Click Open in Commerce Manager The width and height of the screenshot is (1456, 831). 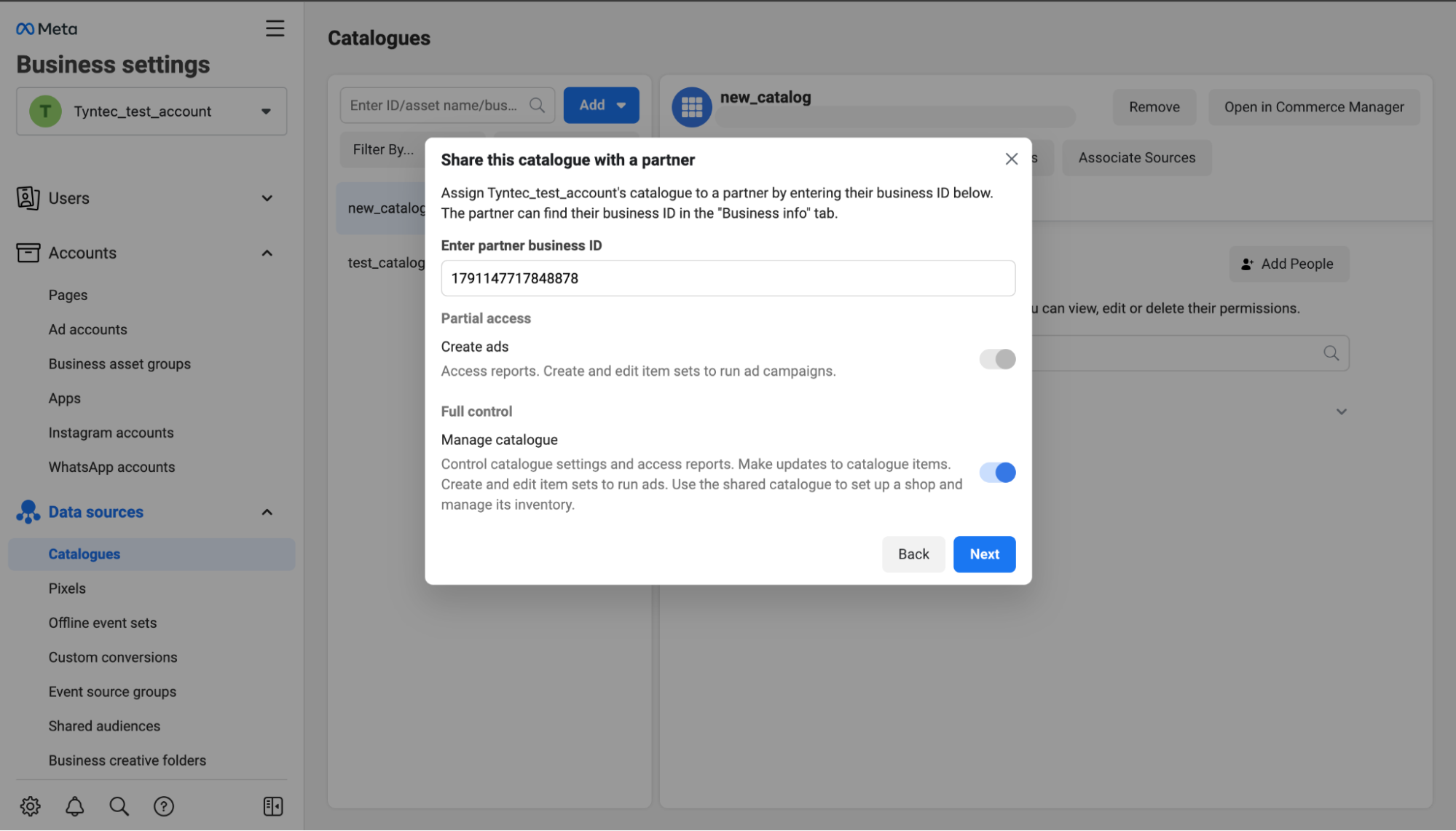[x=1314, y=107]
